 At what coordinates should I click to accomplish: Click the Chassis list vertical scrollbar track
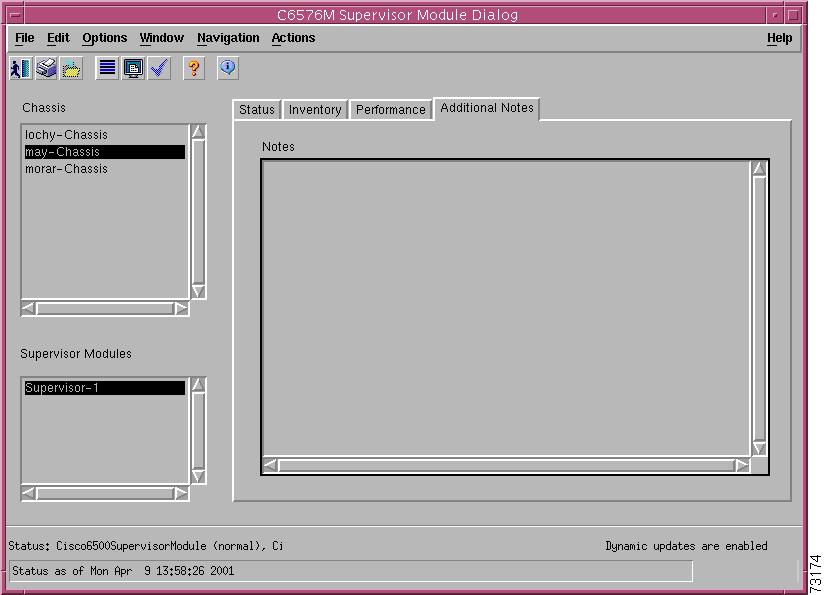198,211
